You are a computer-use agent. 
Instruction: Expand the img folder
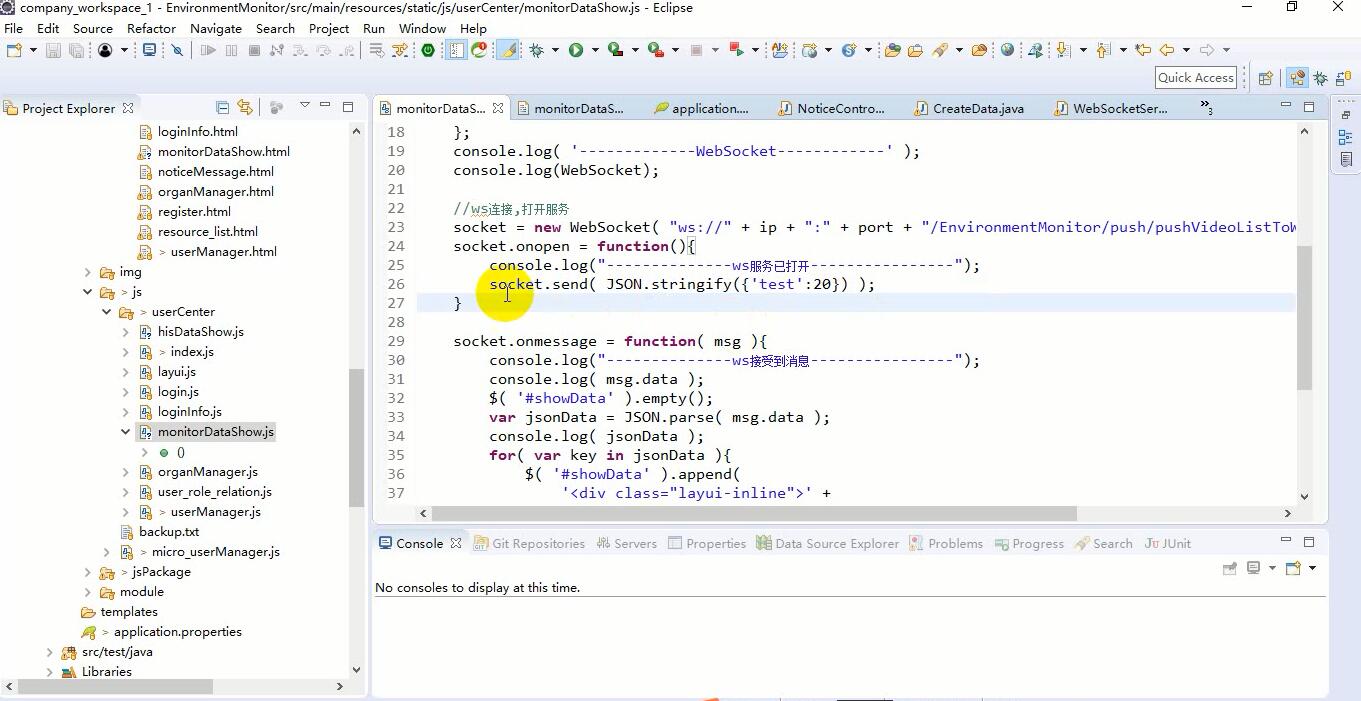click(x=88, y=272)
